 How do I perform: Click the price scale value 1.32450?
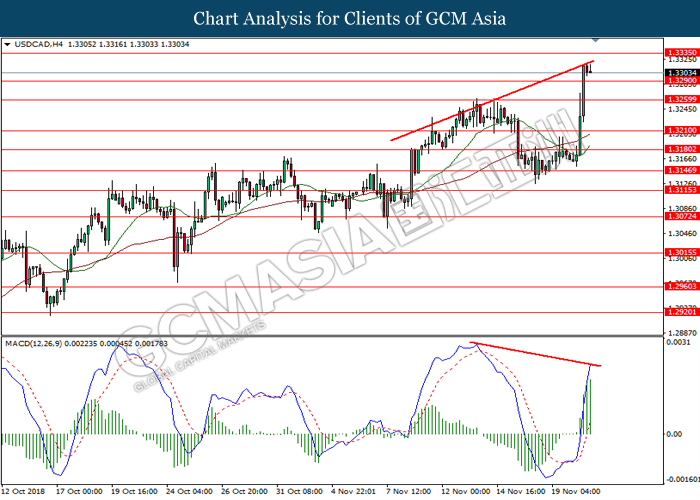[x=681, y=109]
